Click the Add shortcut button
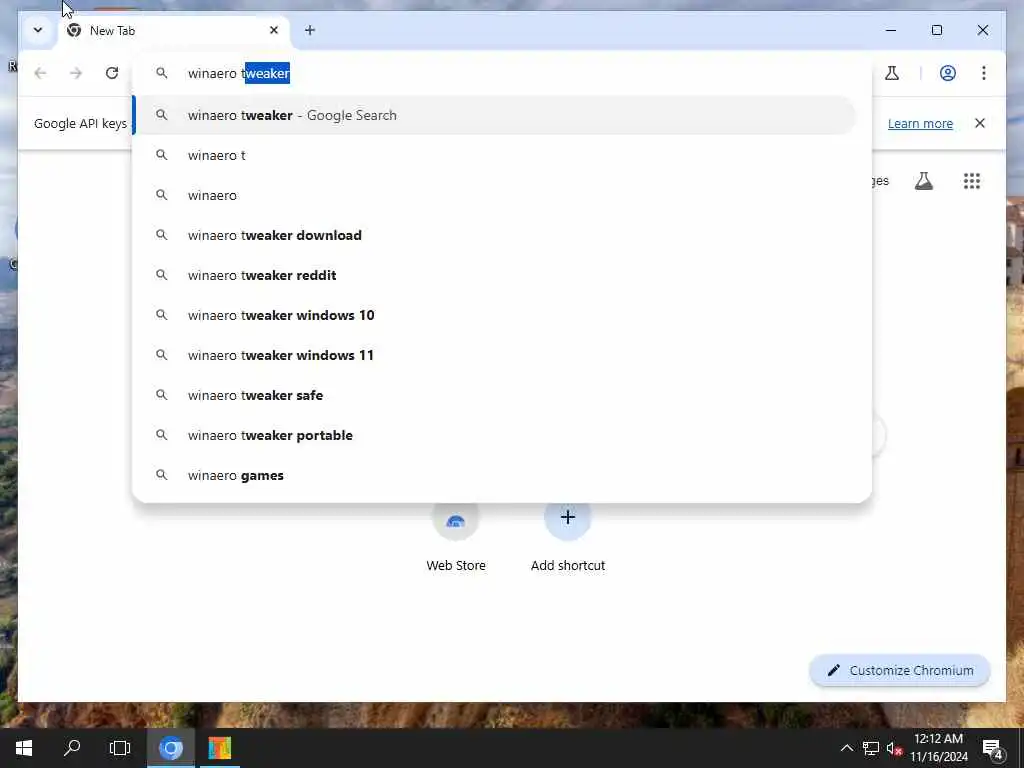Screen dimensions: 1024x768 pos(568,536)
